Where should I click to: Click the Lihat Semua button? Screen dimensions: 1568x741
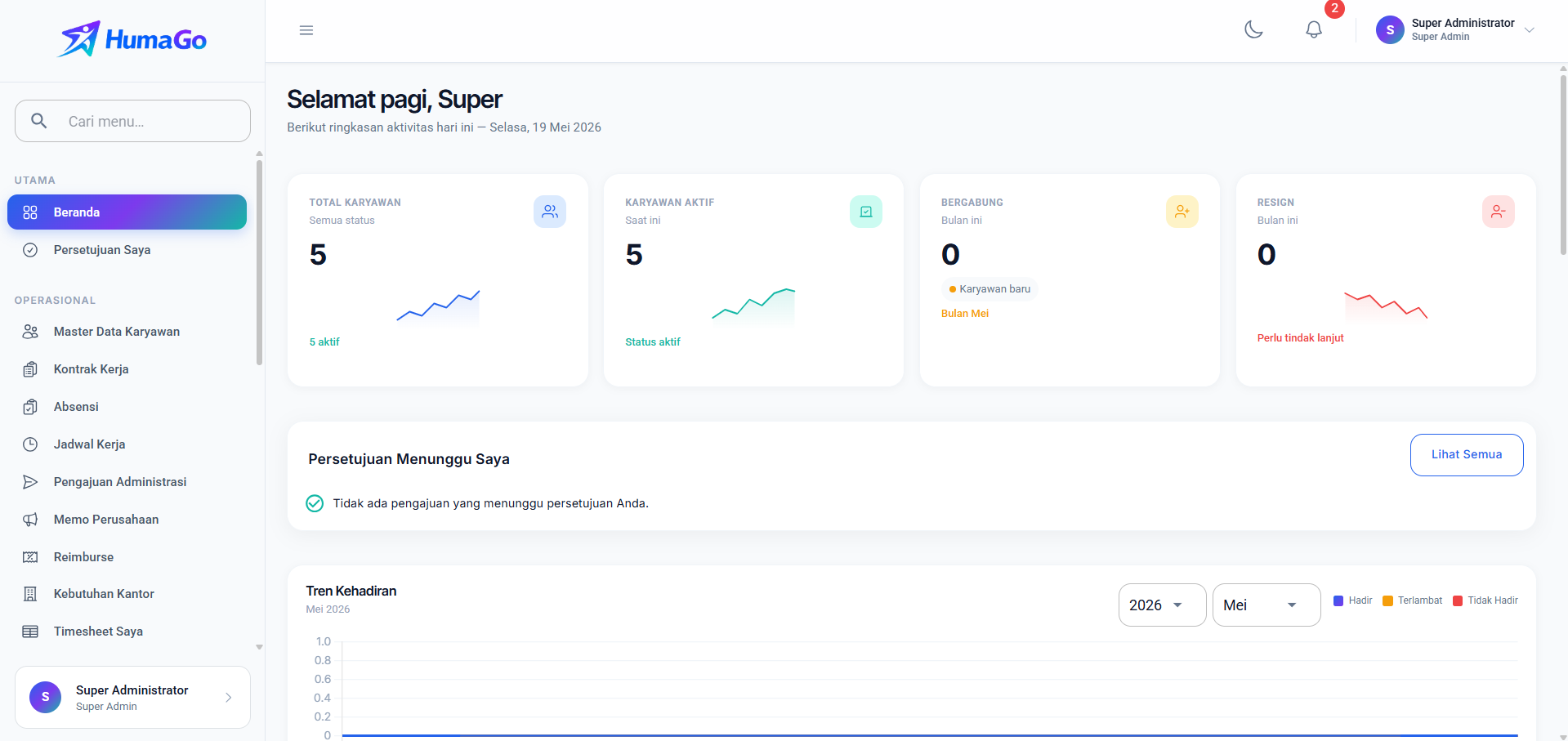point(1467,455)
